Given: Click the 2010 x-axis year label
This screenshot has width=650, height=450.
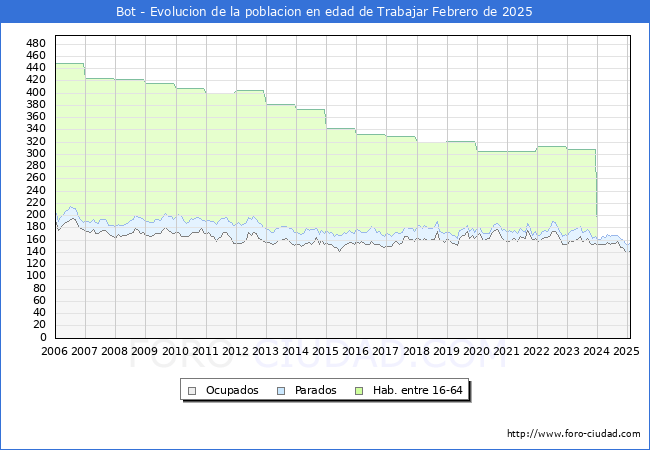Looking at the screenshot, I should 175,351.
